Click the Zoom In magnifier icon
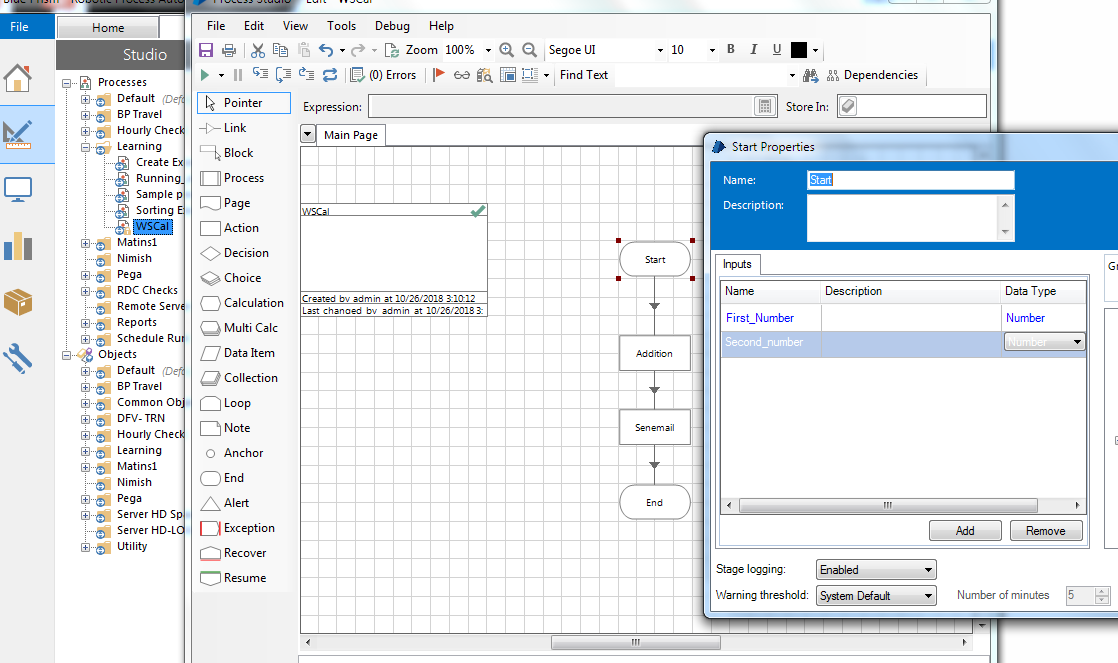1118x663 pixels. point(506,50)
